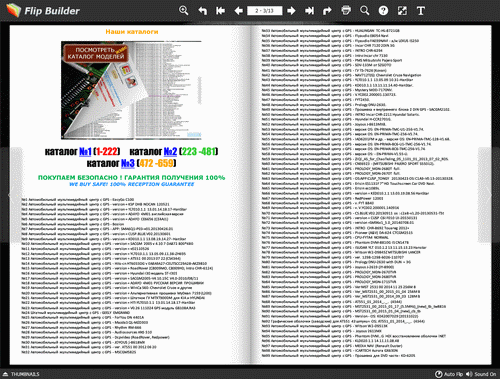This screenshot has height=379, width=500.
Task: Go back with the undo arrow icon
Action: [x=202, y=11]
